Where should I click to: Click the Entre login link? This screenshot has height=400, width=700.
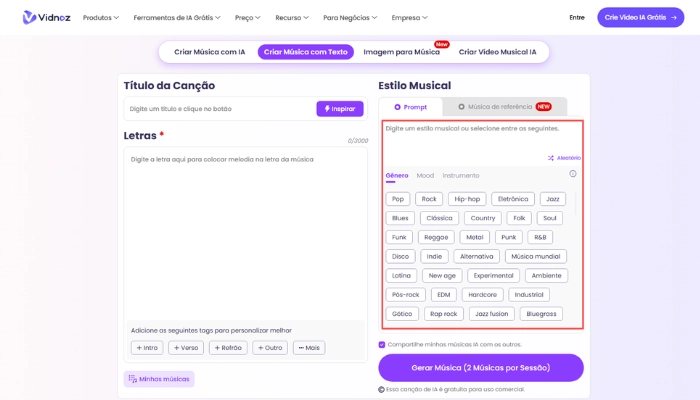577,17
